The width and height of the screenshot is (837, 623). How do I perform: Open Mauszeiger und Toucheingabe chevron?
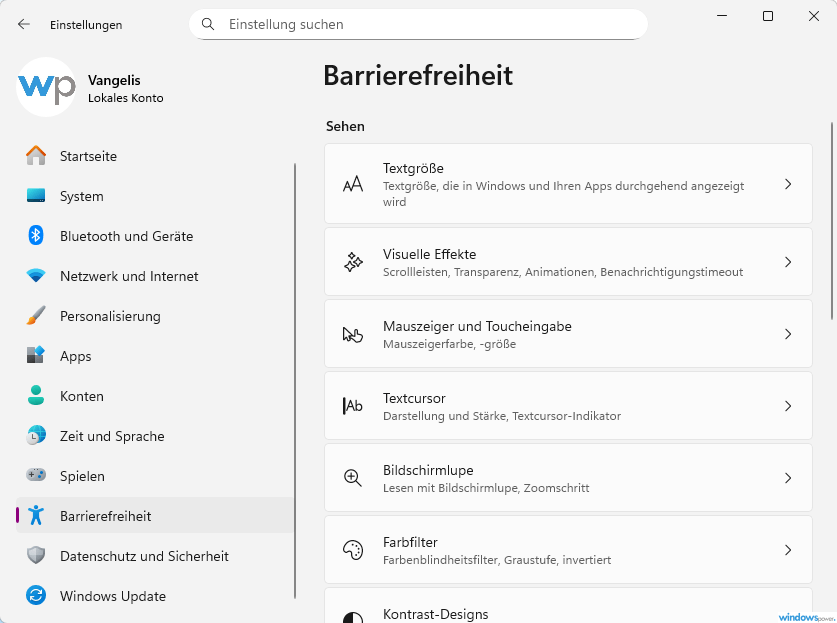[x=788, y=334]
